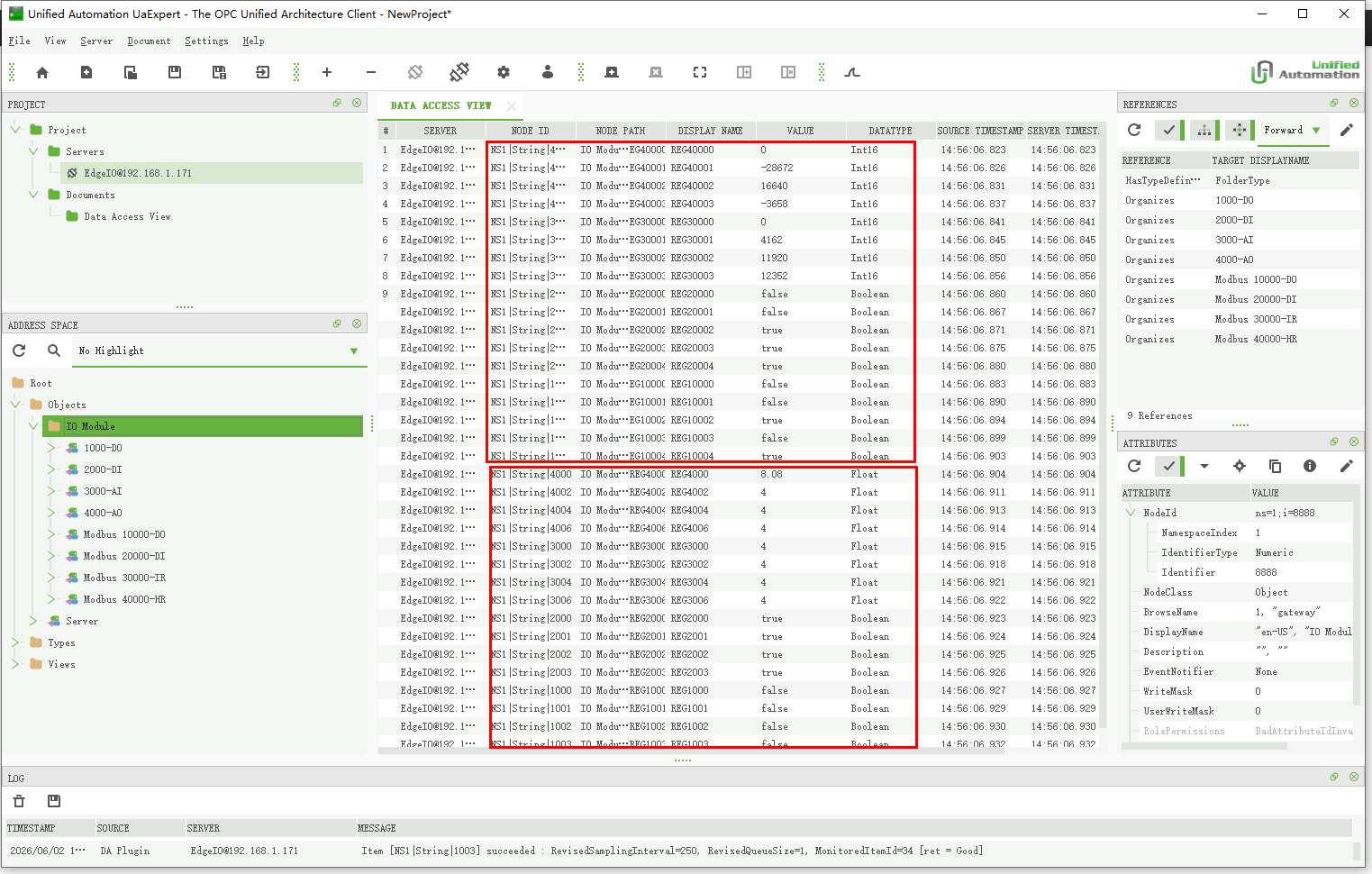
Task: Click the save log icon in Log panel
Action: (53, 801)
